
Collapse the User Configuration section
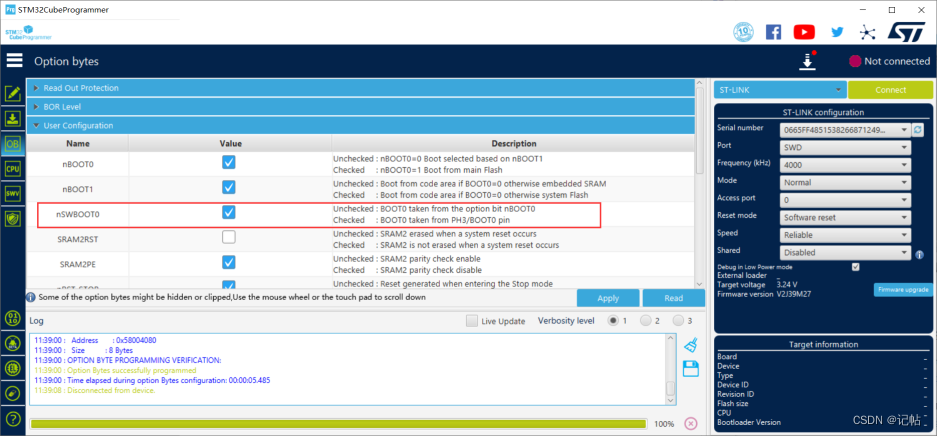click(x=360, y=125)
